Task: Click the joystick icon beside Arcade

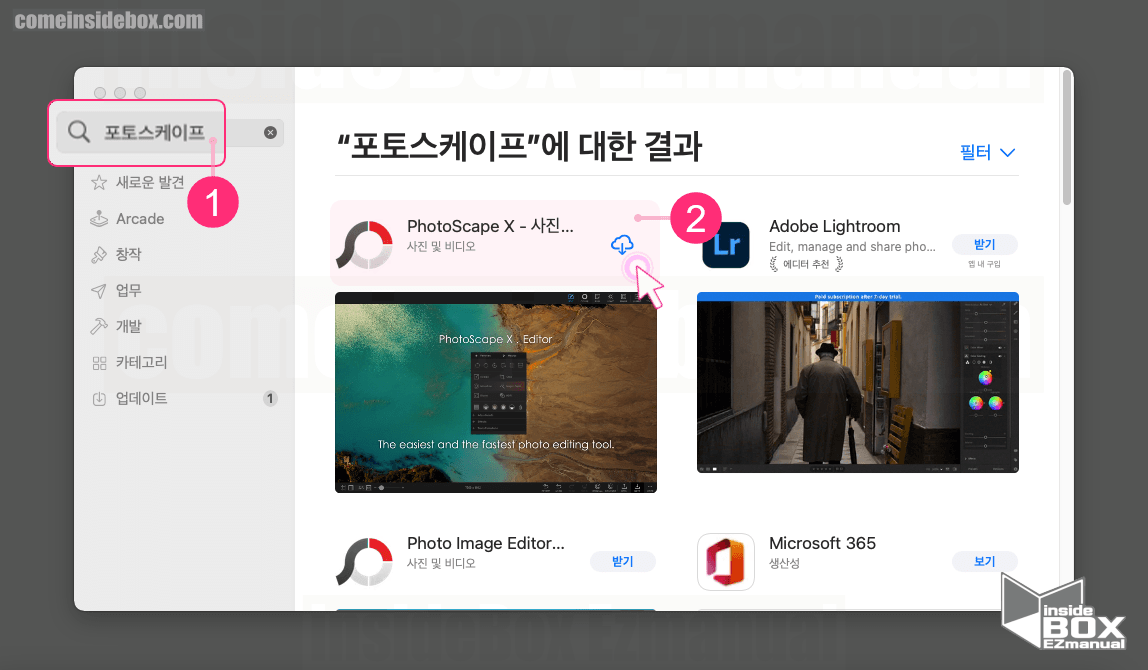Action: 99,218
